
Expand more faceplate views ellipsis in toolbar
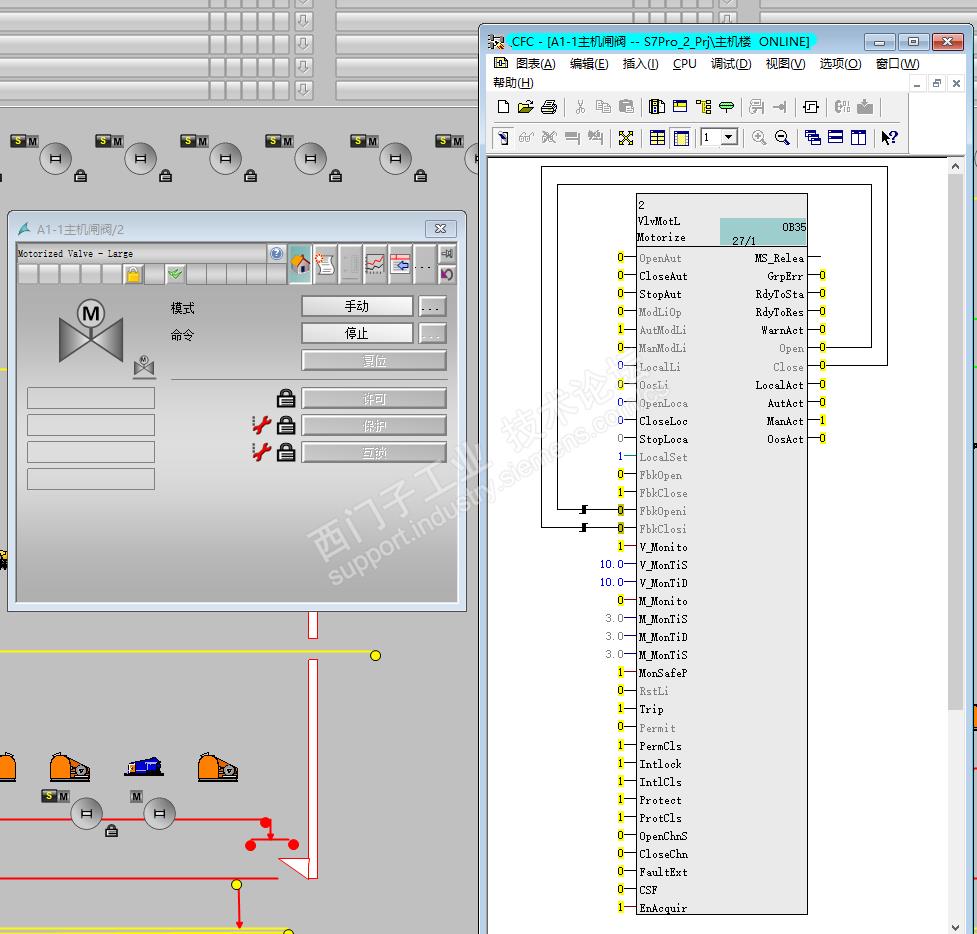(424, 265)
